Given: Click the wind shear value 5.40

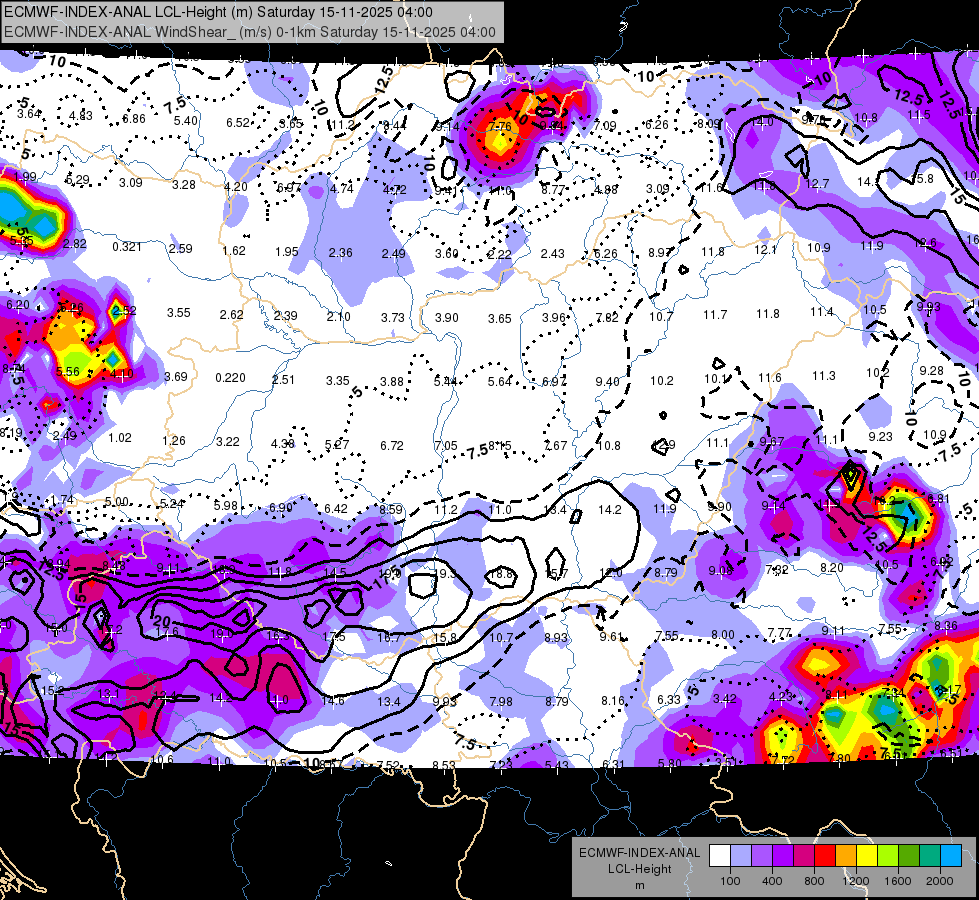Looking at the screenshot, I should point(185,121).
